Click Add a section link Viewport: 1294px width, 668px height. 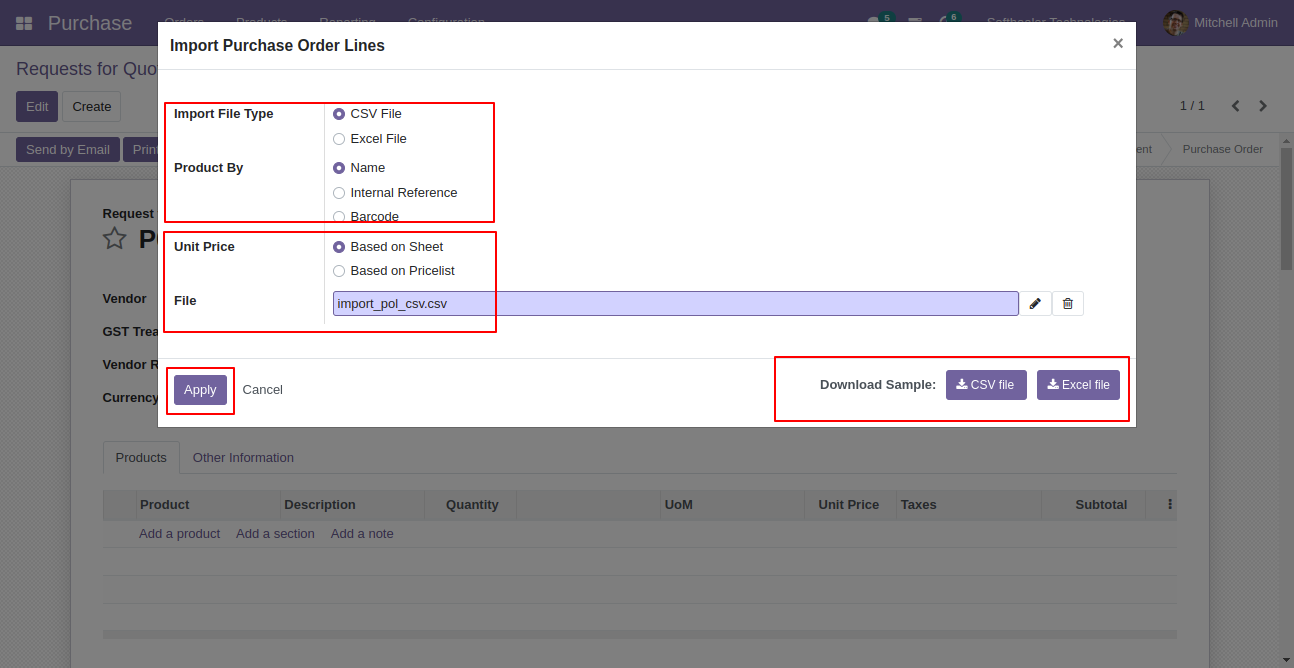tap(275, 534)
